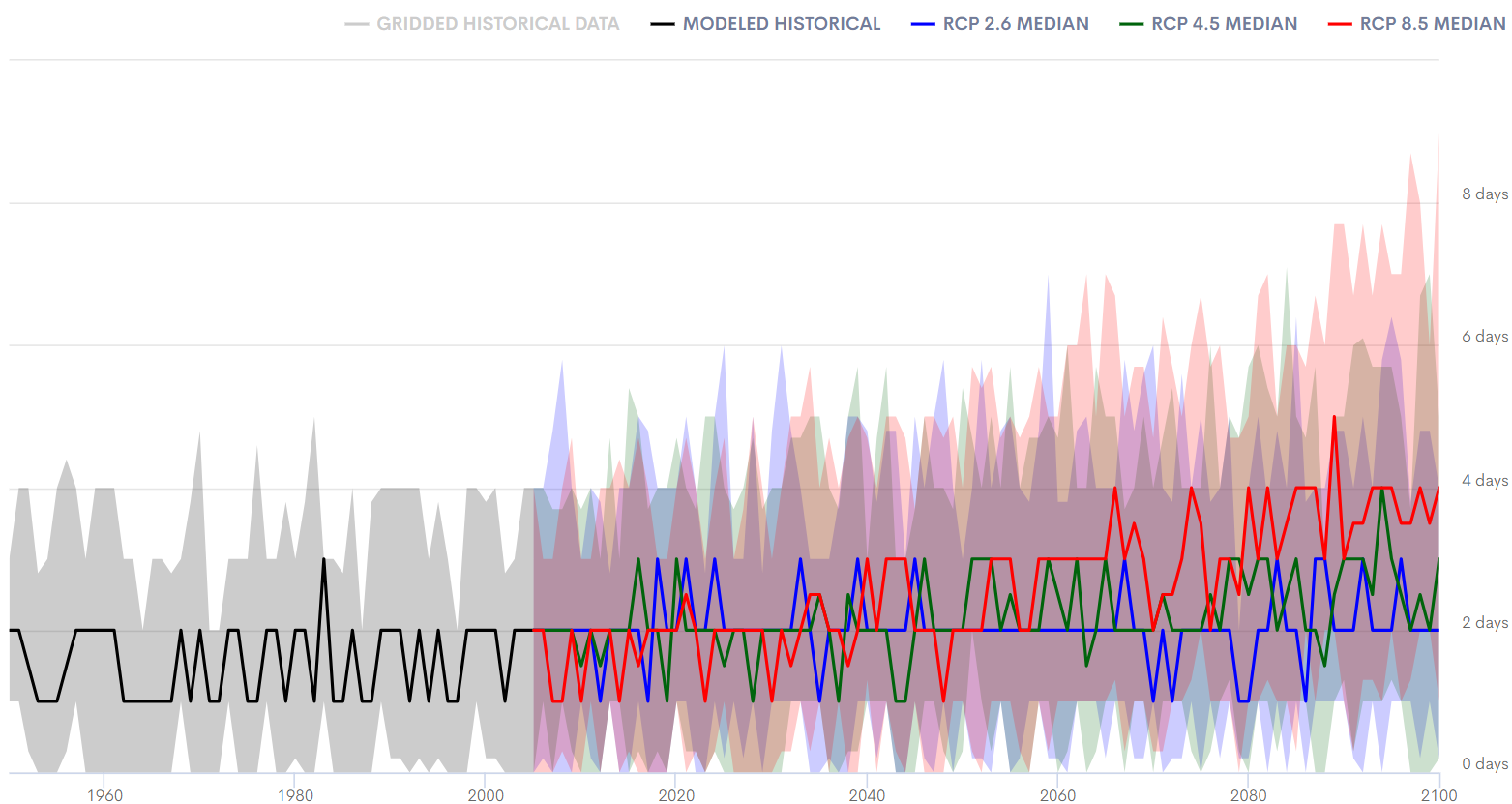Image resolution: width=1512 pixels, height=804 pixels.
Task: Click the gray line swatch for Gridded Historical Data
Action: pos(357,24)
